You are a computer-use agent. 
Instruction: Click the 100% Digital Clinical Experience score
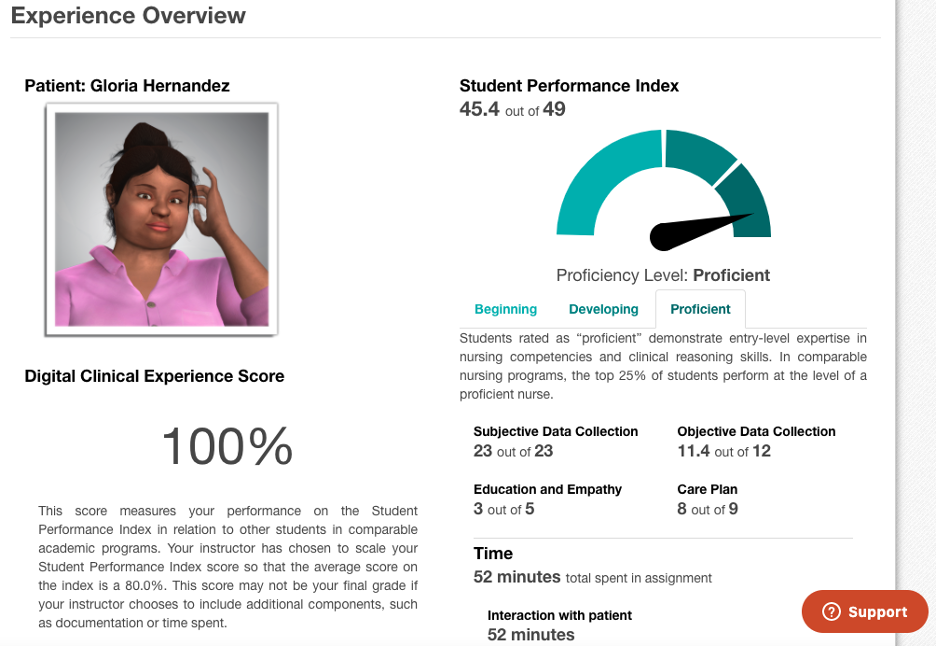pyautogui.click(x=226, y=446)
